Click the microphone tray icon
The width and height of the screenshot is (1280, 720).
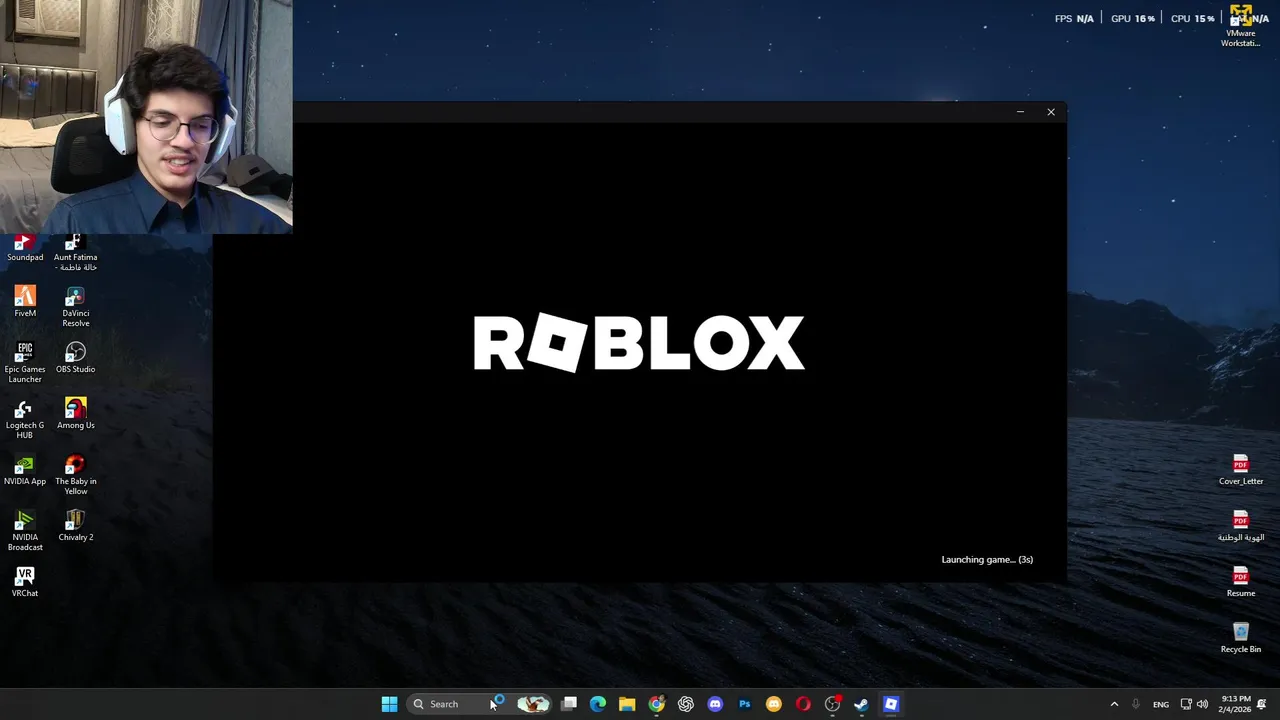coord(1135,704)
